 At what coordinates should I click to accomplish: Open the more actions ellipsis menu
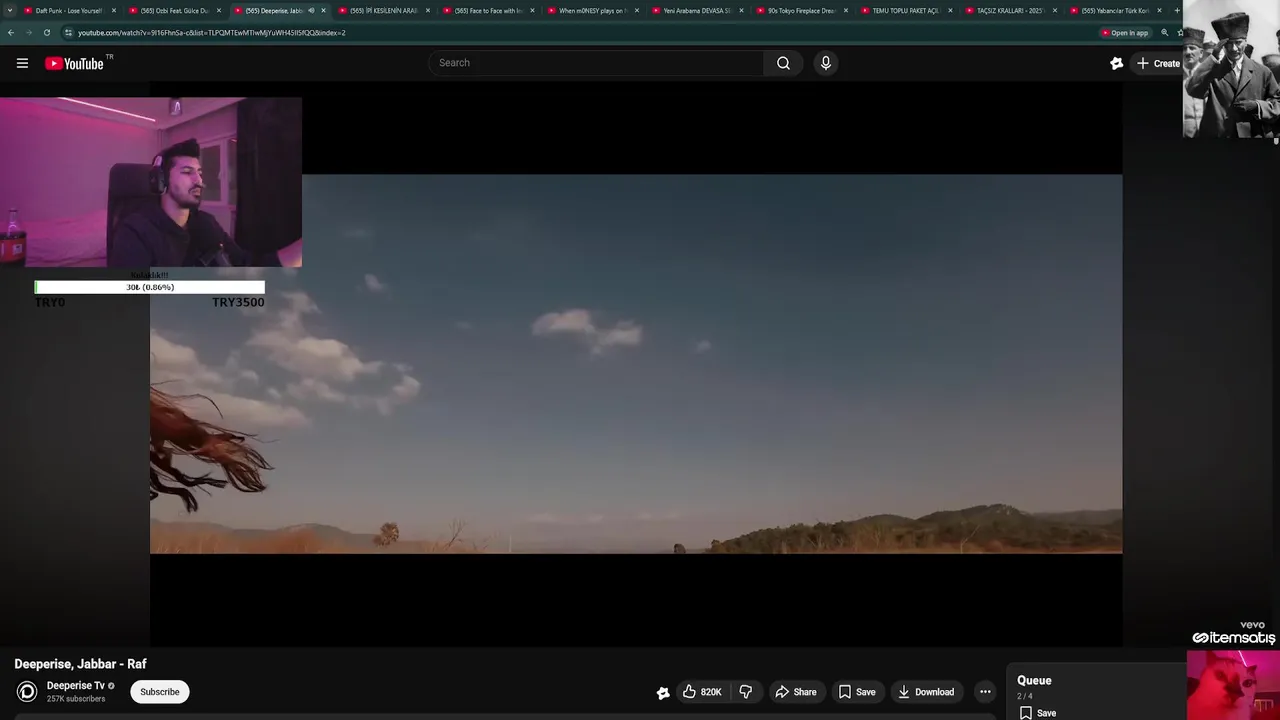click(x=985, y=692)
